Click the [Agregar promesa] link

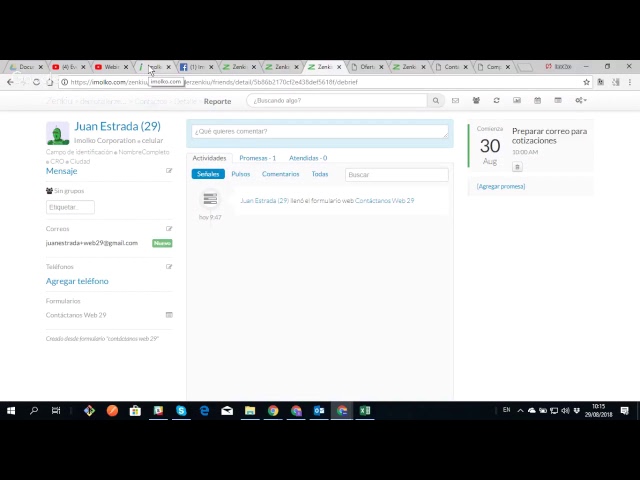click(501, 187)
